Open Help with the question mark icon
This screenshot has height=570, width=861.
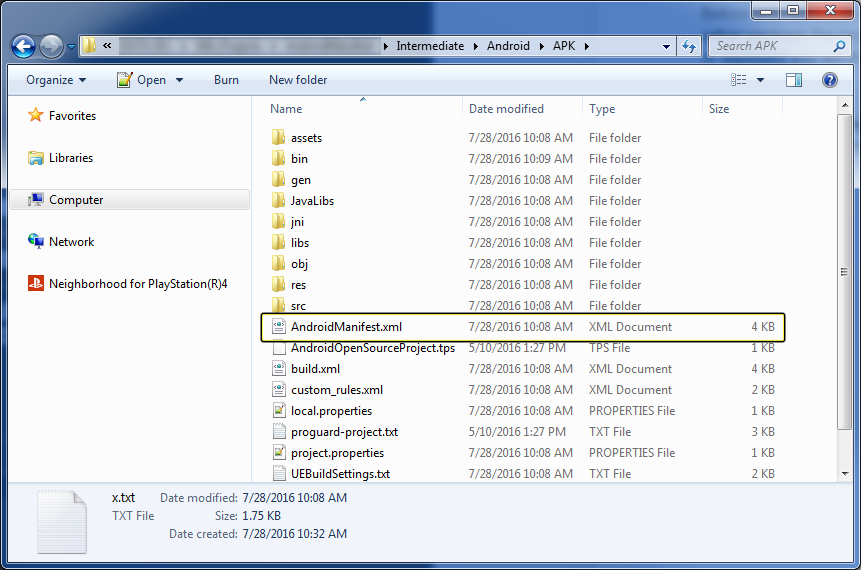830,80
